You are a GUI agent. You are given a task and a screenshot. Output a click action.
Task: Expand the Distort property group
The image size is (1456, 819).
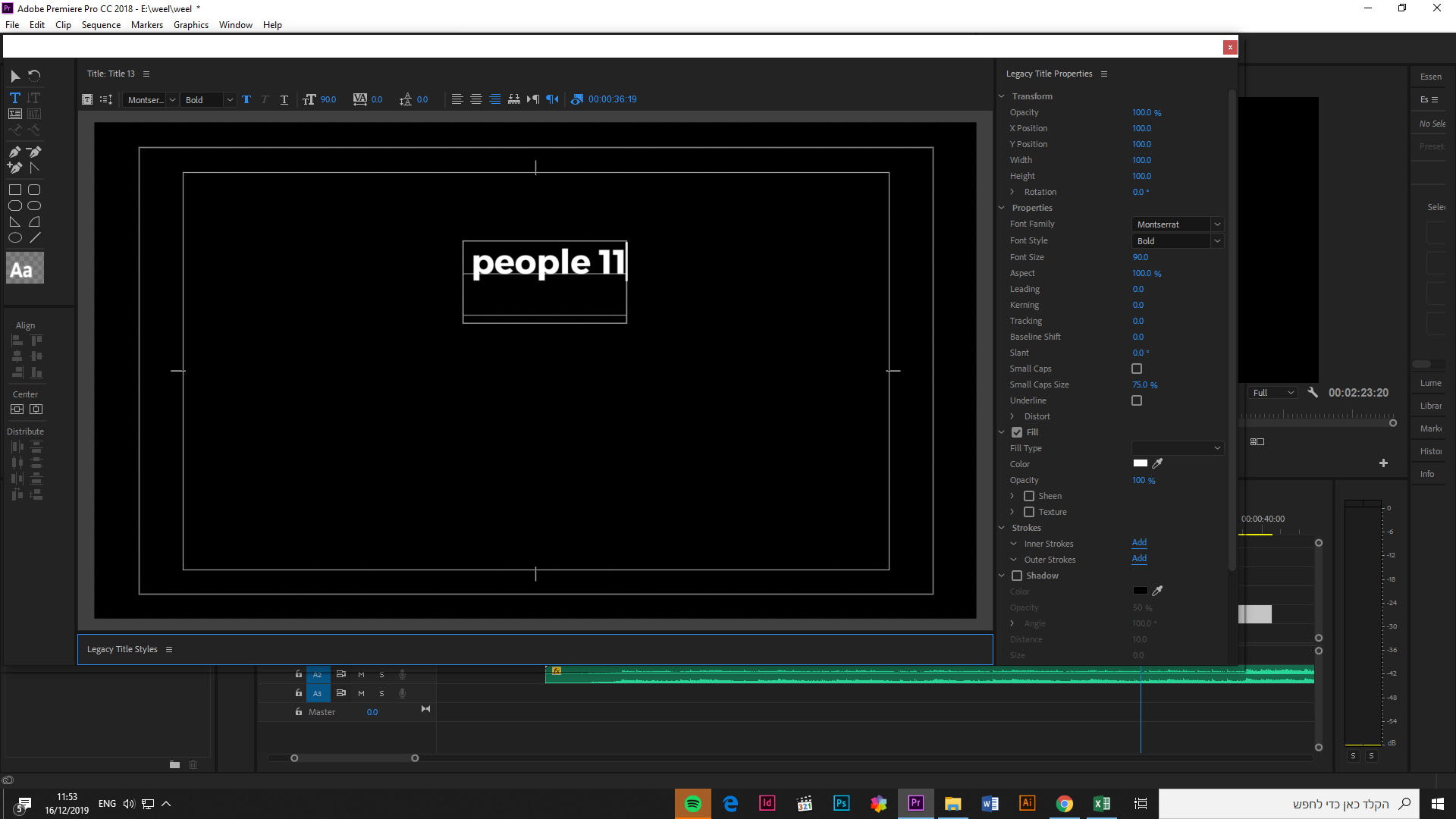click(1012, 416)
